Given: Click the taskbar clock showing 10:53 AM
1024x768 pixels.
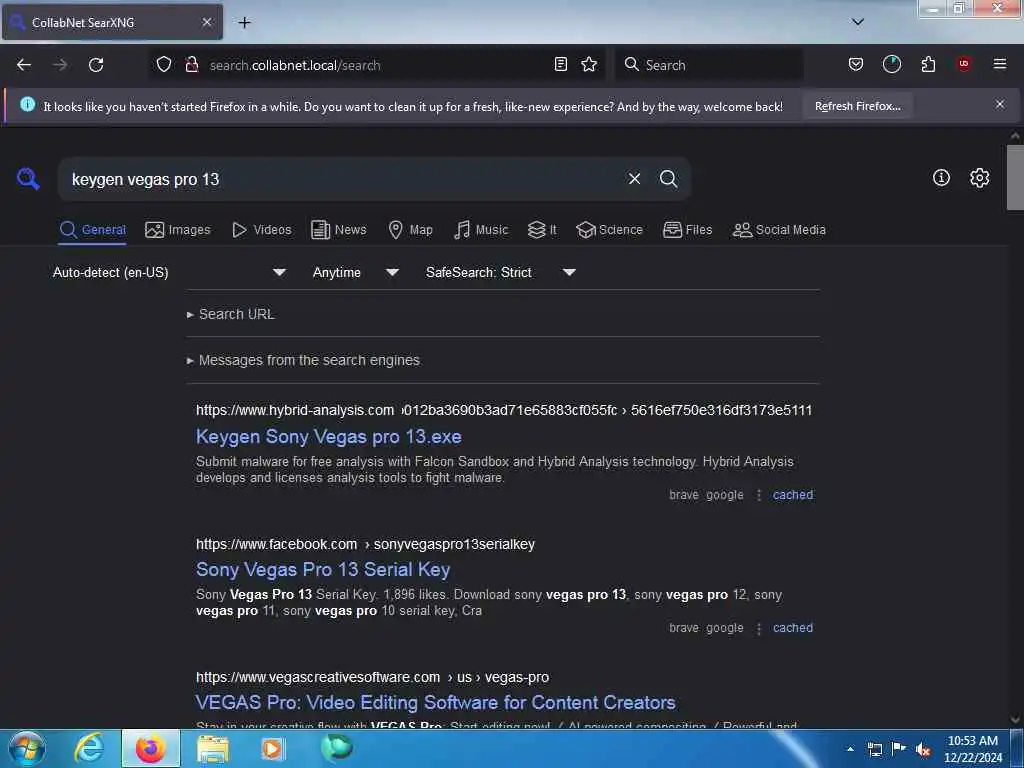Looking at the screenshot, I should (972, 749).
